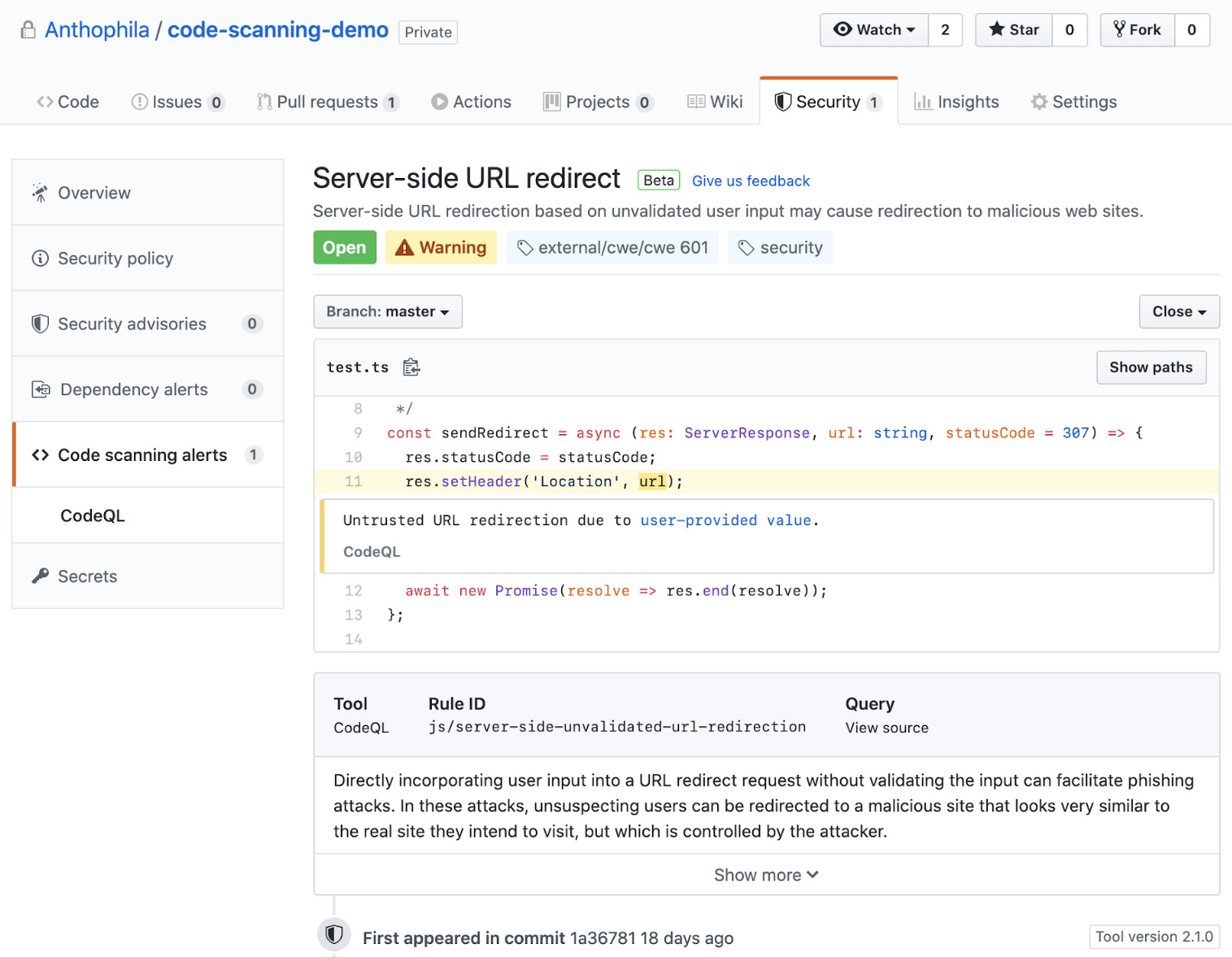The height and width of the screenshot is (957, 1232).
Task: Click the Show paths button
Action: coord(1151,367)
